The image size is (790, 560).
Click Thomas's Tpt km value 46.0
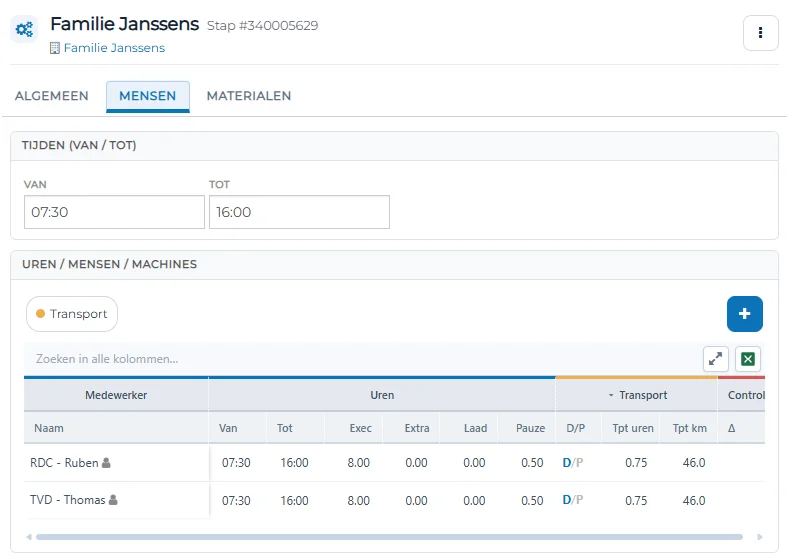[x=694, y=501]
